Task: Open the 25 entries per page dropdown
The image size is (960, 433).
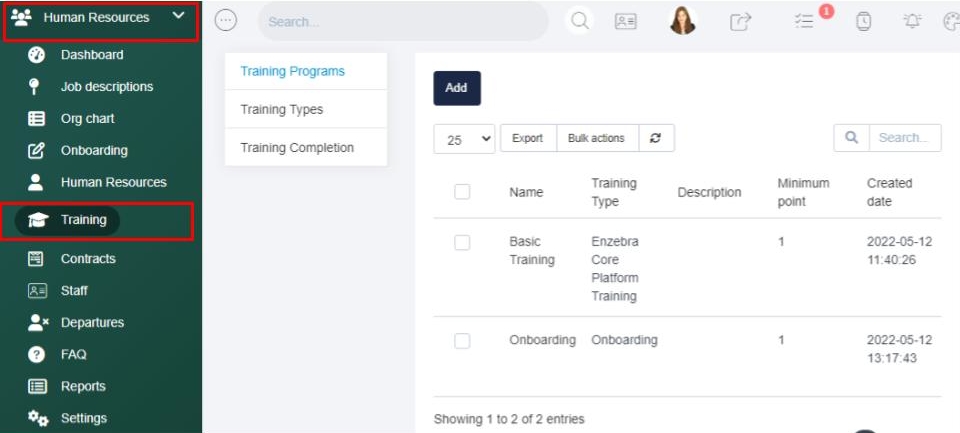Action: [465, 139]
